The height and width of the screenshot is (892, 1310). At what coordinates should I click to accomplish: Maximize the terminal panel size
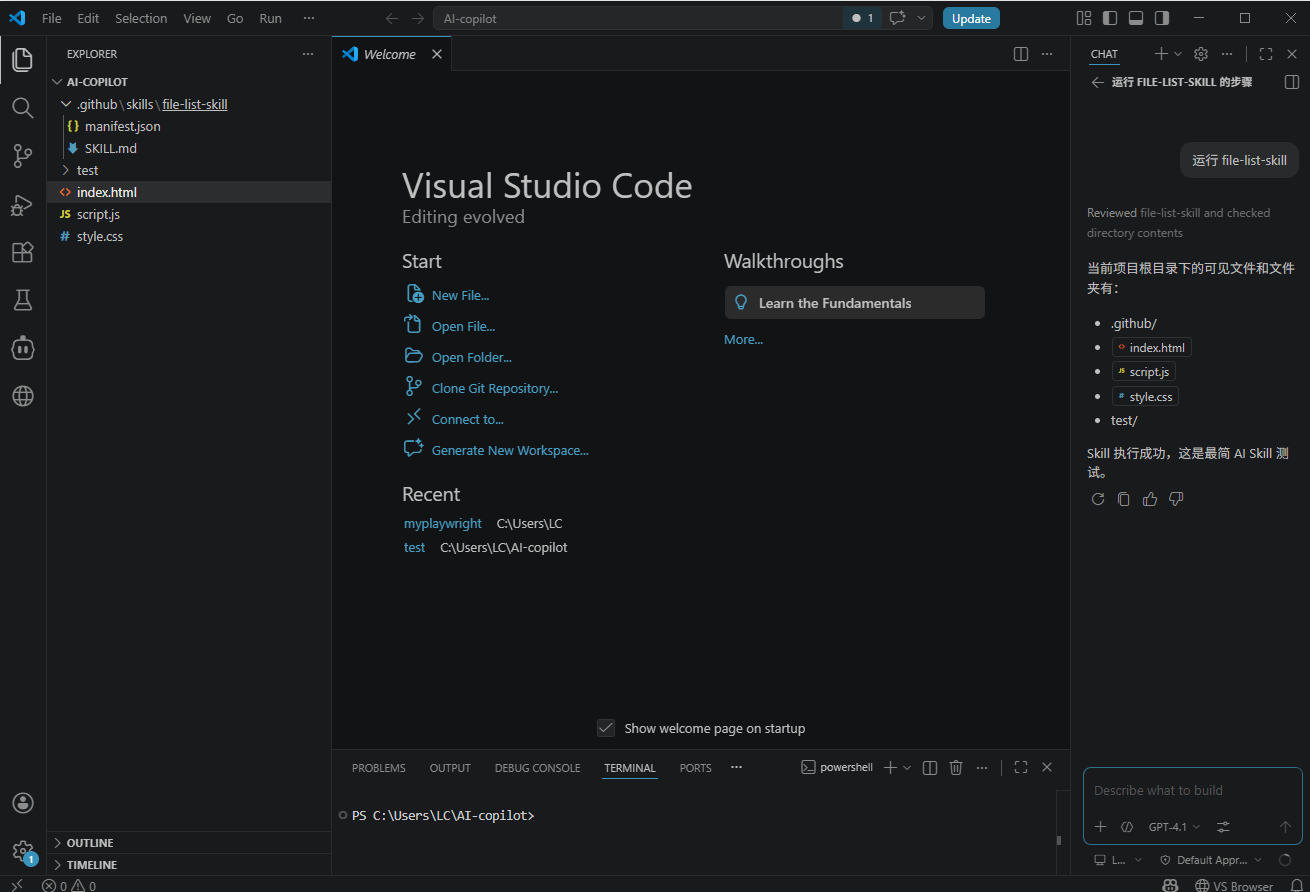pos(1021,767)
